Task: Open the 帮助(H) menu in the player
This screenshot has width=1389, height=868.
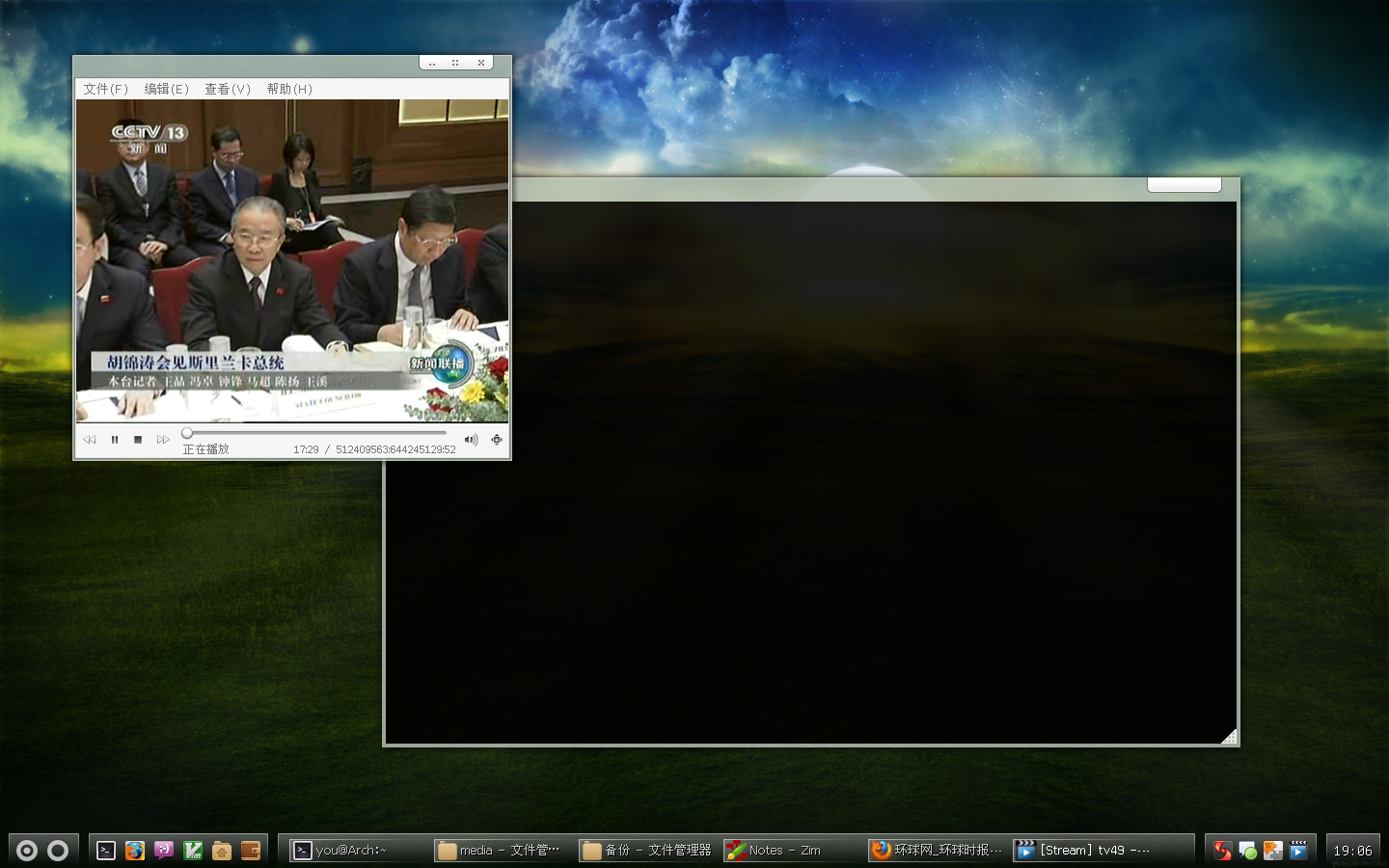Action: point(289,89)
